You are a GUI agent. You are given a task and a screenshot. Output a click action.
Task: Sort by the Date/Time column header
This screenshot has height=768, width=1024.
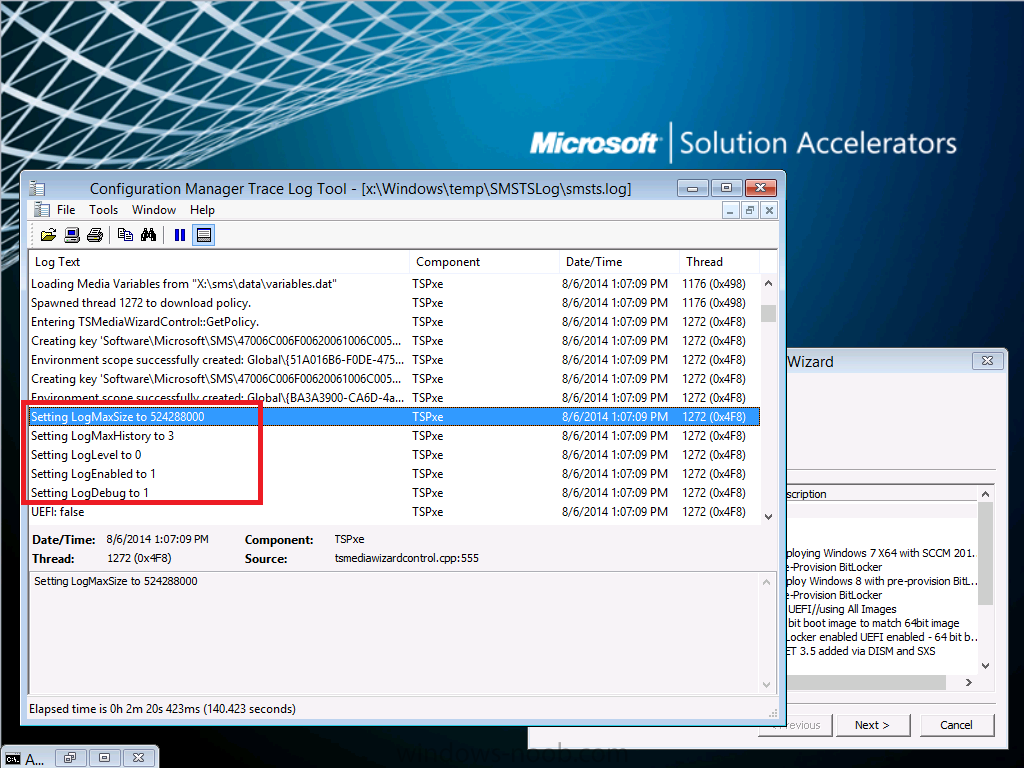(x=619, y=262)
